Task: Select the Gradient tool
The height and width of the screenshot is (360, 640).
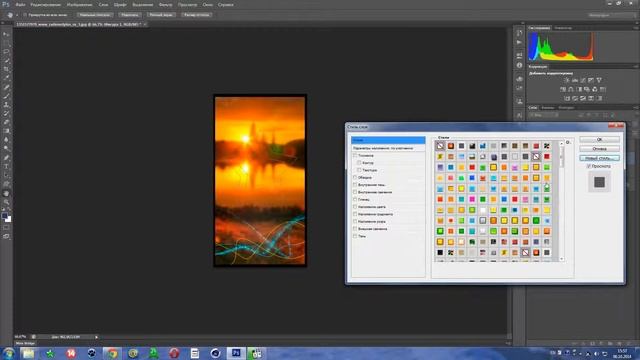Action: 6,131
